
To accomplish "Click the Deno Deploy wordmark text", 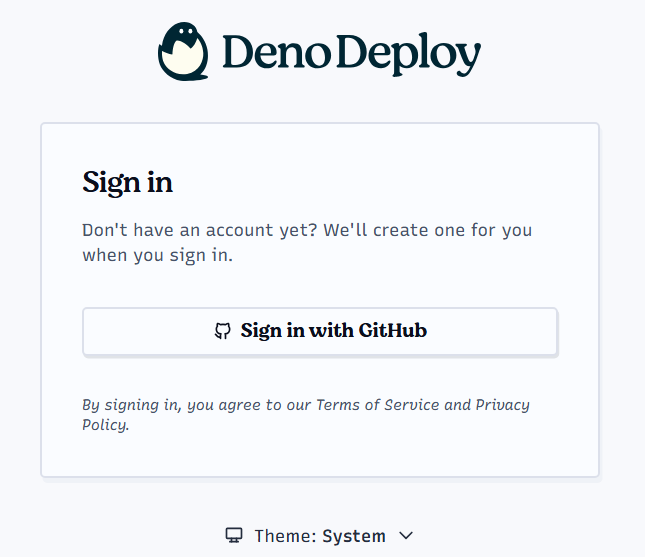I will coord(352,54).
